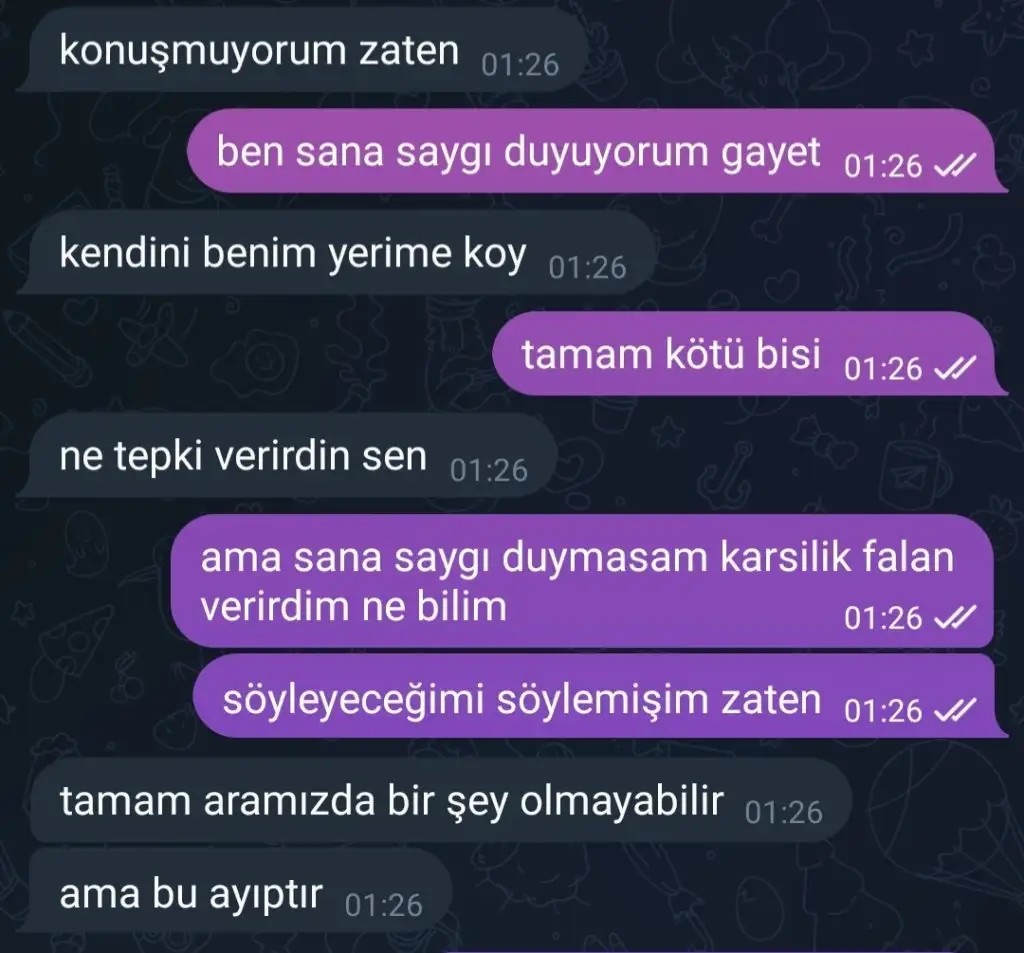Tap the 'tamam kötü bisi' purple bubble
Viewport: 1024px width, 953px height.
(748, 354)
